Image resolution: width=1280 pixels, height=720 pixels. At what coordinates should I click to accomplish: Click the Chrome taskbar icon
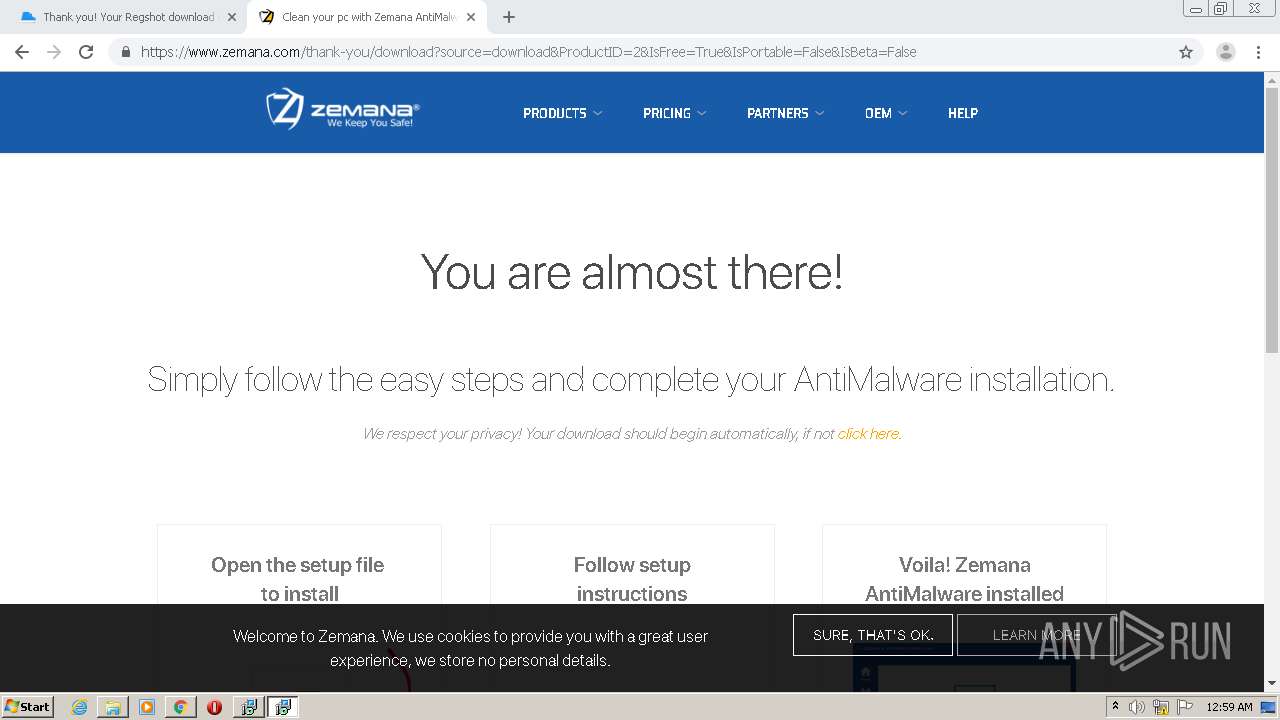(x=180, y=707)
